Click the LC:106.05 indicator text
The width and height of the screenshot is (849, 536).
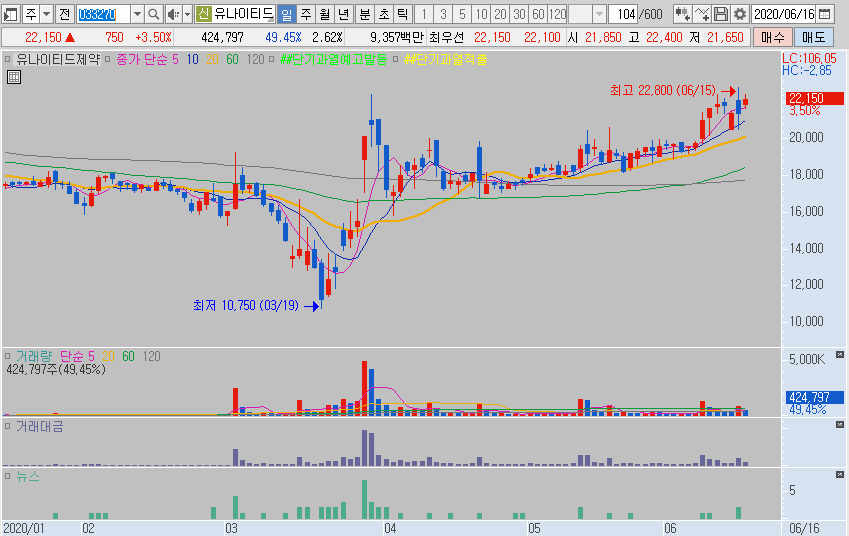tap(809, 58)
